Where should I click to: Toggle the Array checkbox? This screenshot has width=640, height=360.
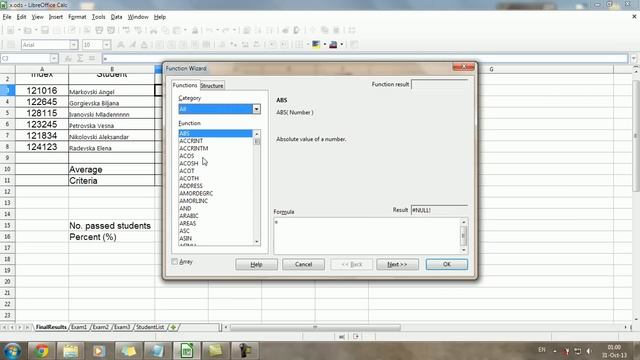click(175, 262)
